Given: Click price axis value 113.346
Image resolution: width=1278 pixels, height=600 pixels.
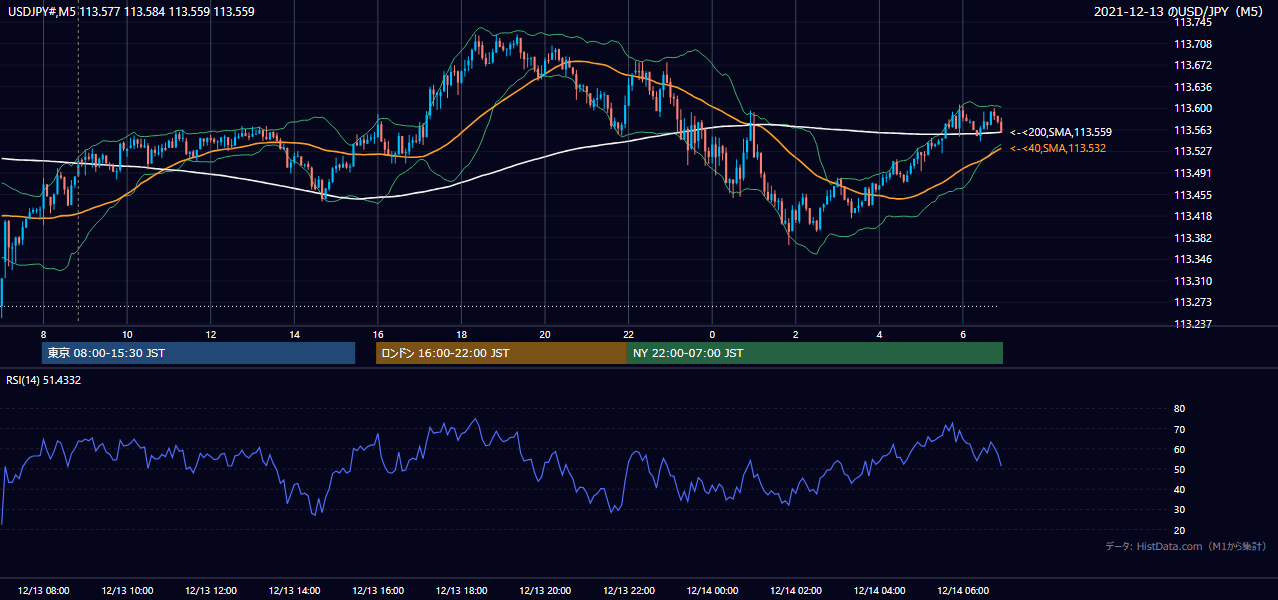Looking at the screenshot, I should click(x=1192, y=259).
